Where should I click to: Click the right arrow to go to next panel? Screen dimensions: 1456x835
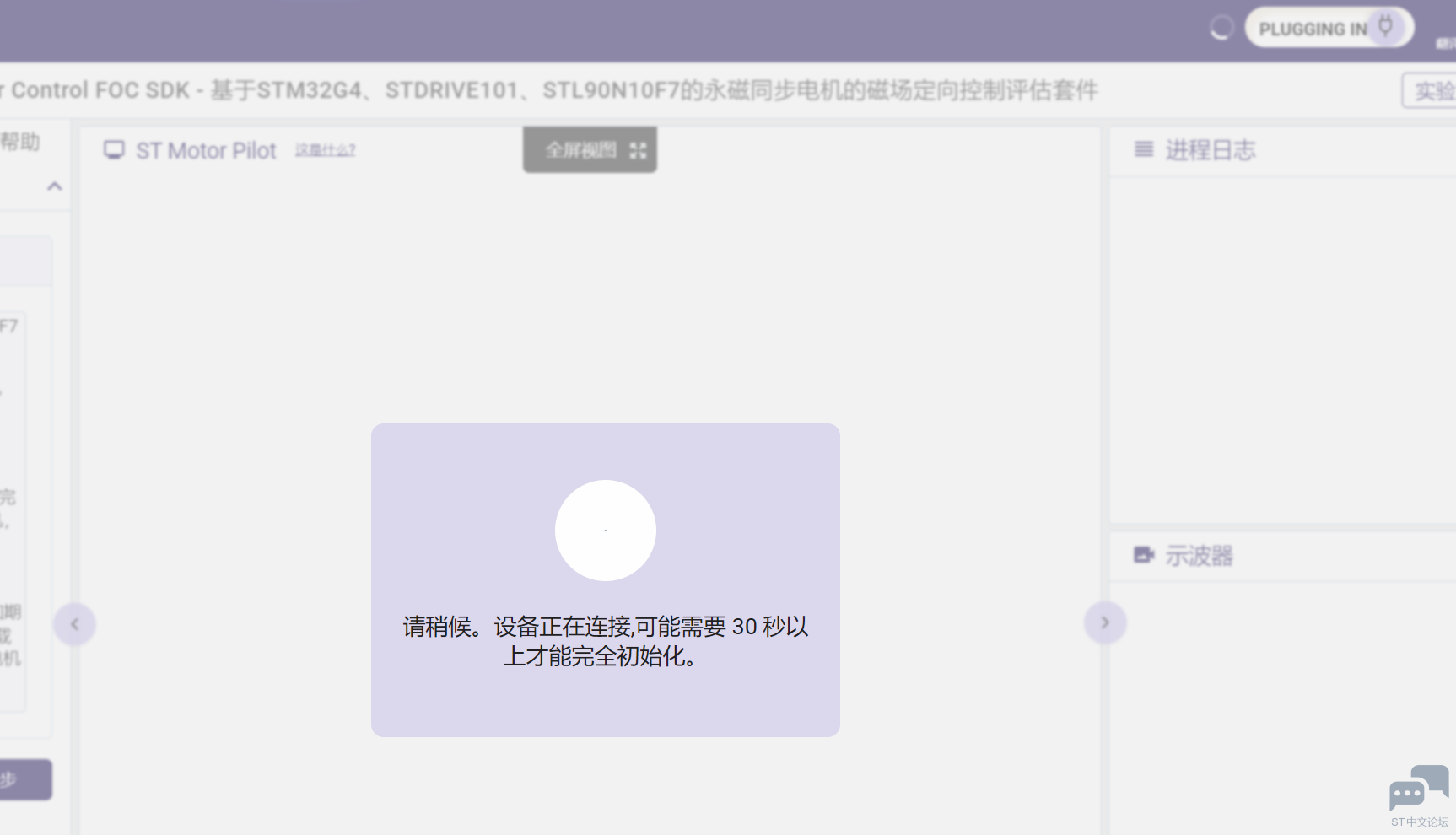[x=1104, y=622]
